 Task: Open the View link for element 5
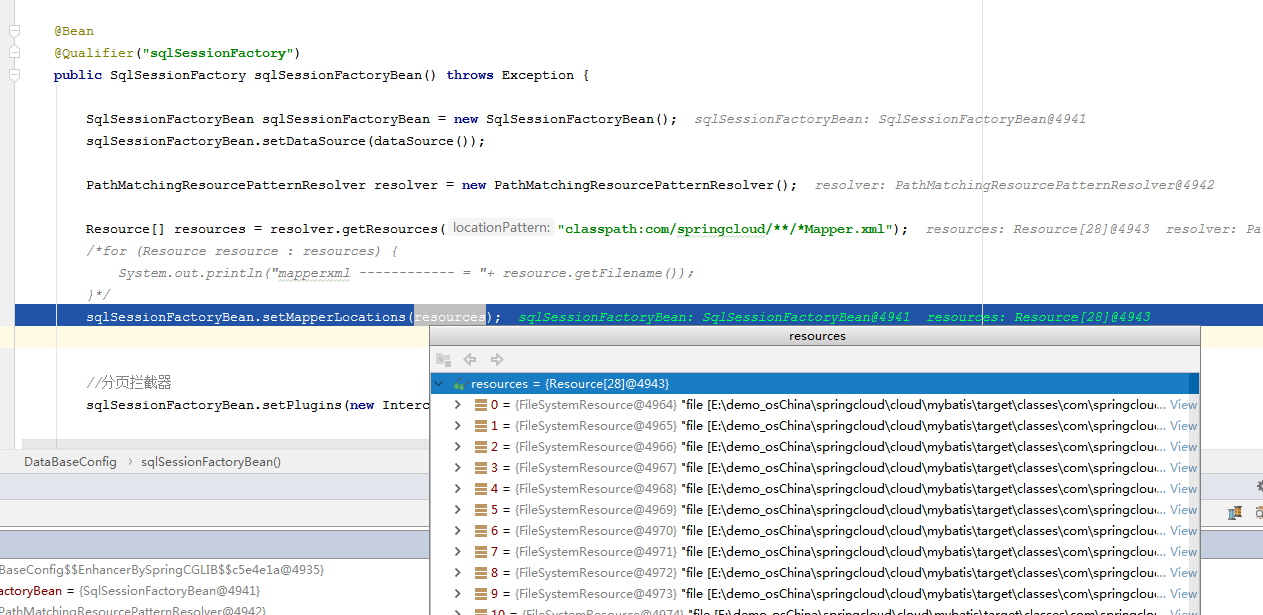[x=1183, y=510]
